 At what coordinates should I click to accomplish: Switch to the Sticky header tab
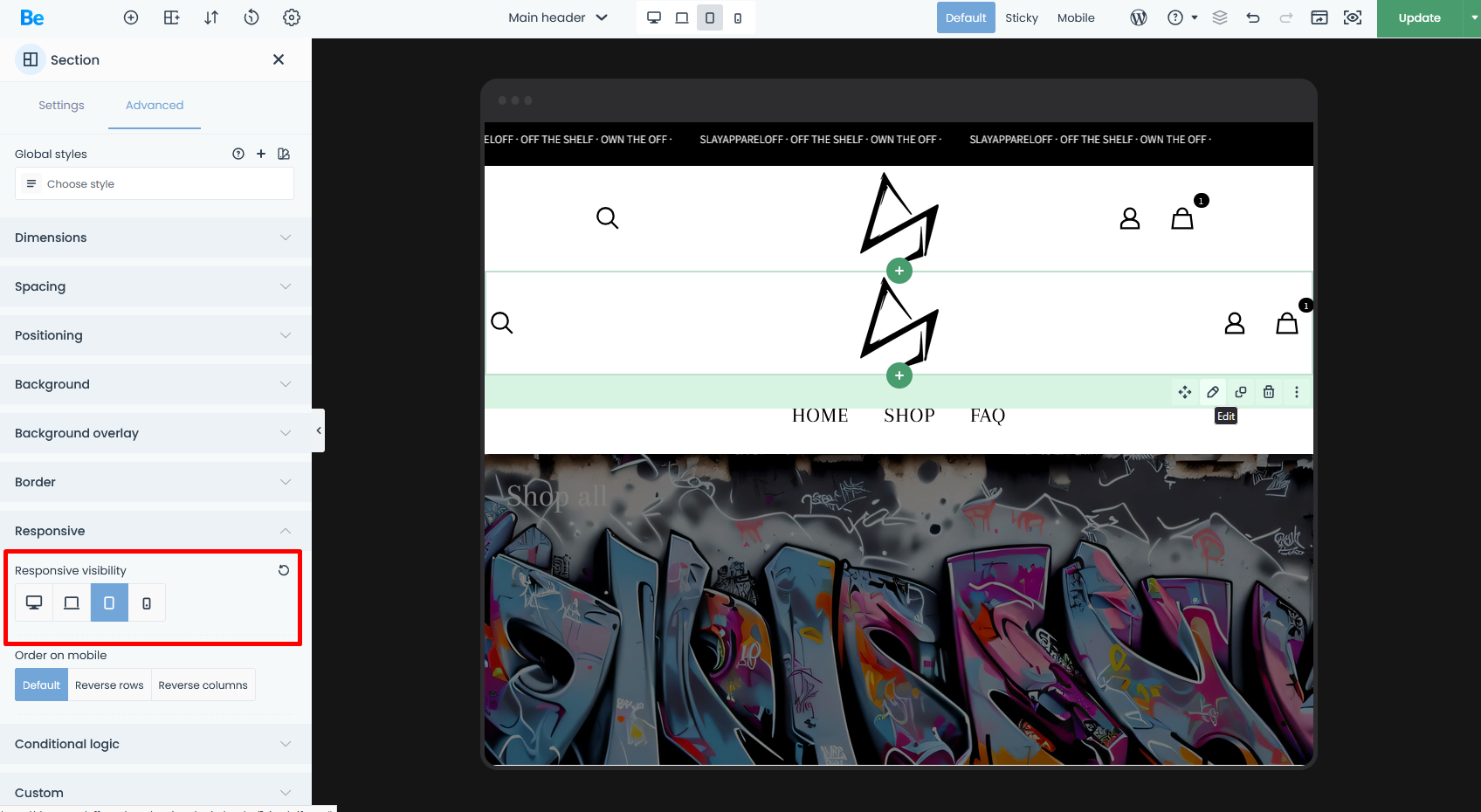tap(1022, 17)
